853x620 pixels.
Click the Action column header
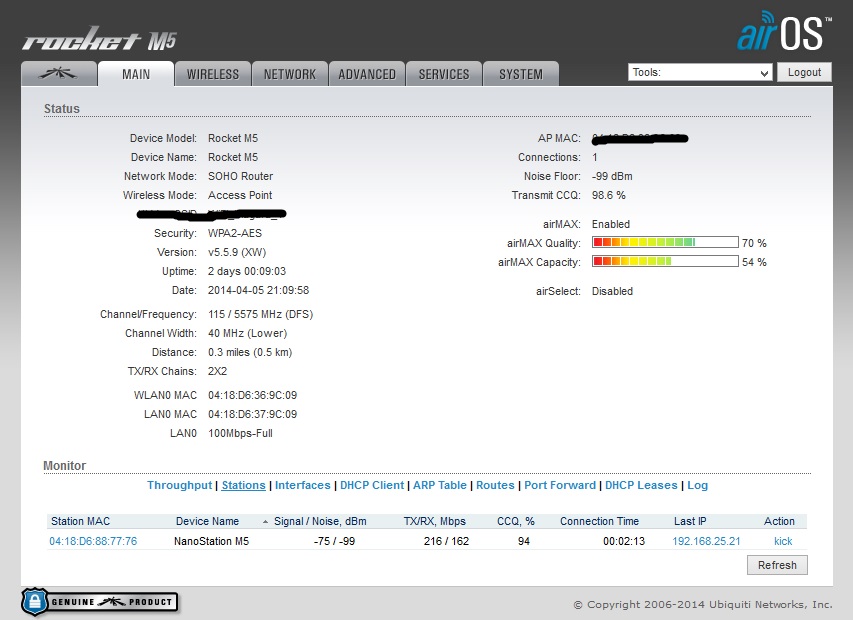[779, 521]
